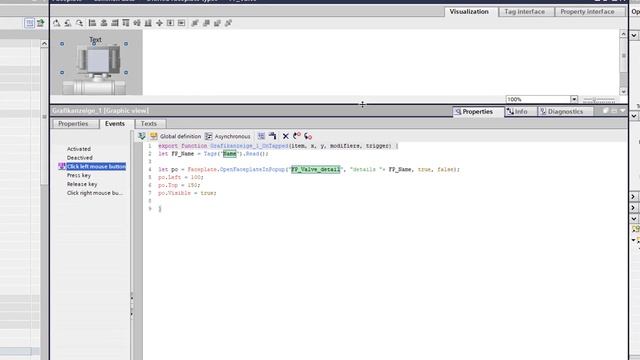Select the Click left mouse button event

(x=96, y=167)
